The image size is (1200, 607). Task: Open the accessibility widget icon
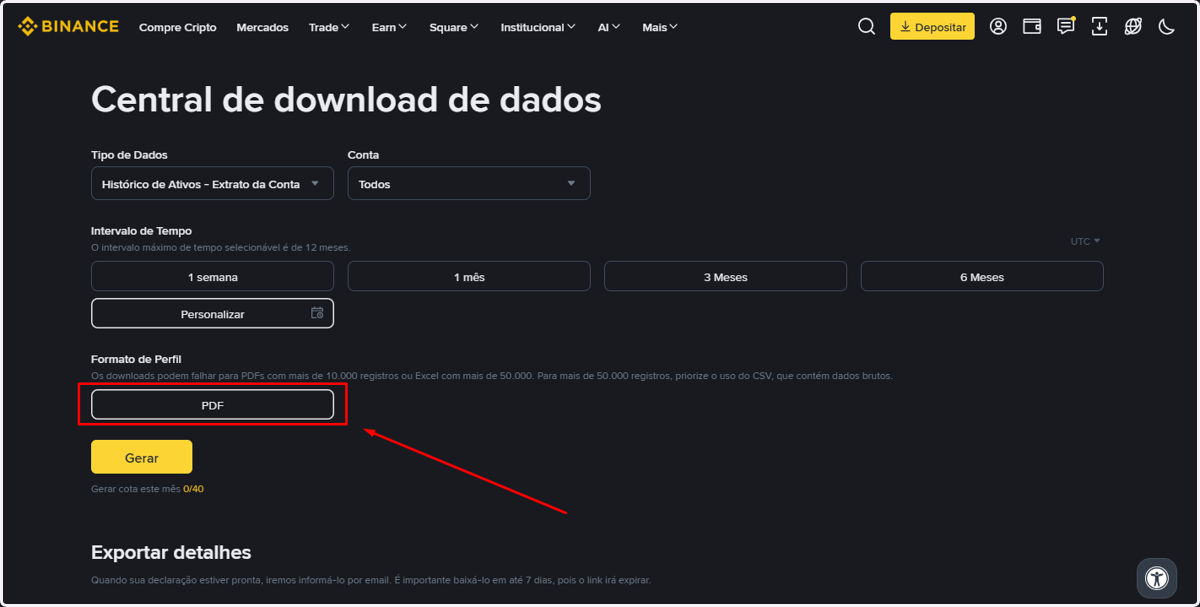pyautogui.click(x=1157, y=578)
